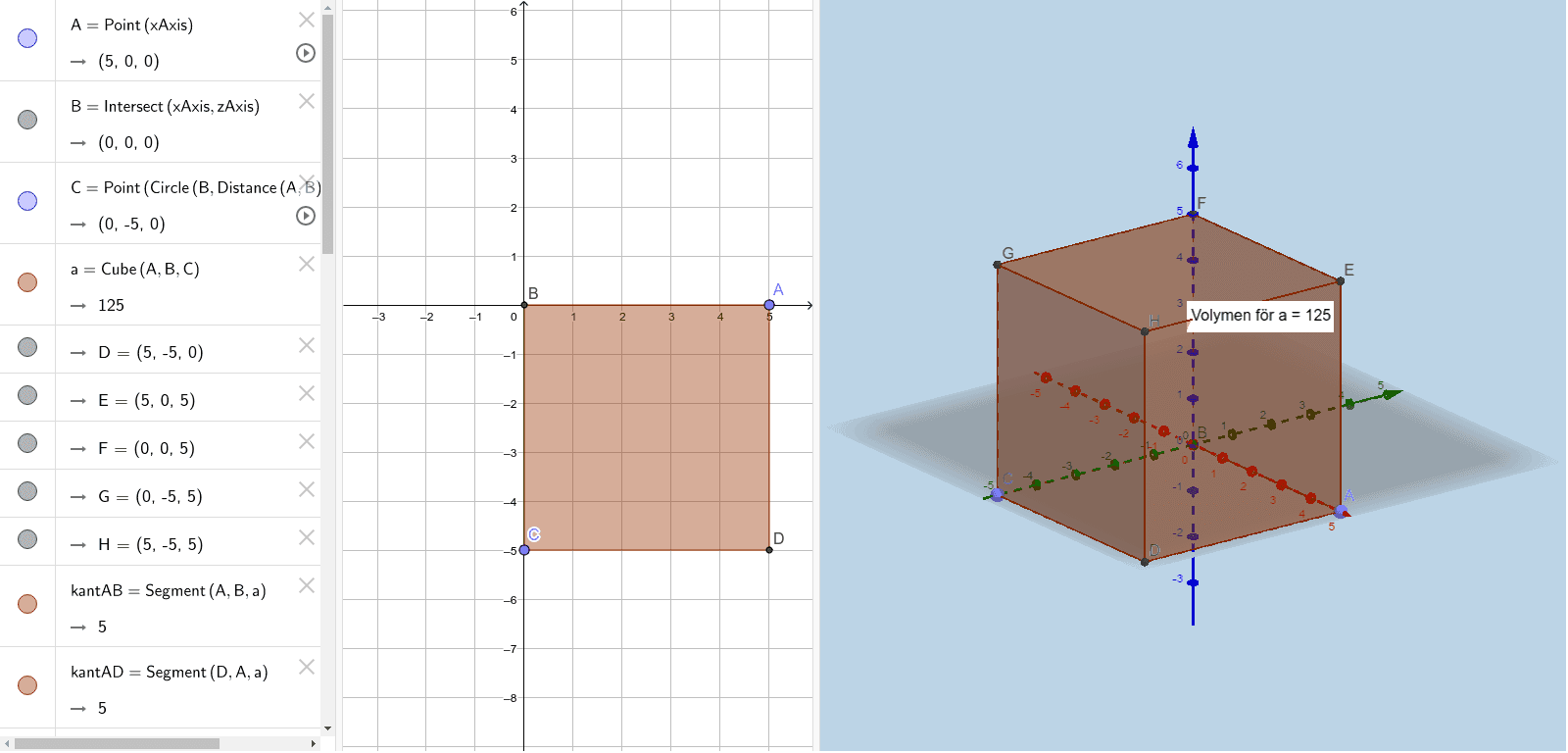Delete the F = (0, 0, 5) row
Image resolution: width=1568 pixels, height=753 pixels.
307,441
